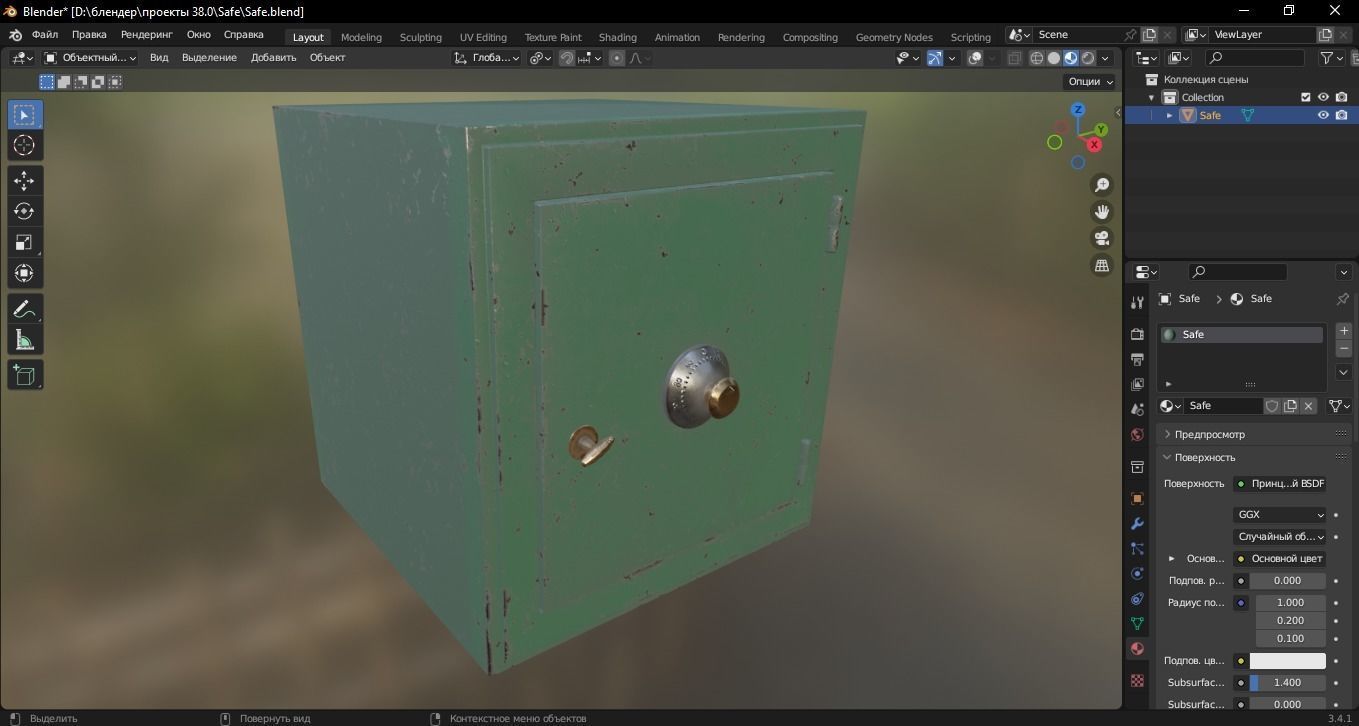The image size is (1359, 726).
Task: Open the Texture properties checker tab
Action: (1137, 680)
